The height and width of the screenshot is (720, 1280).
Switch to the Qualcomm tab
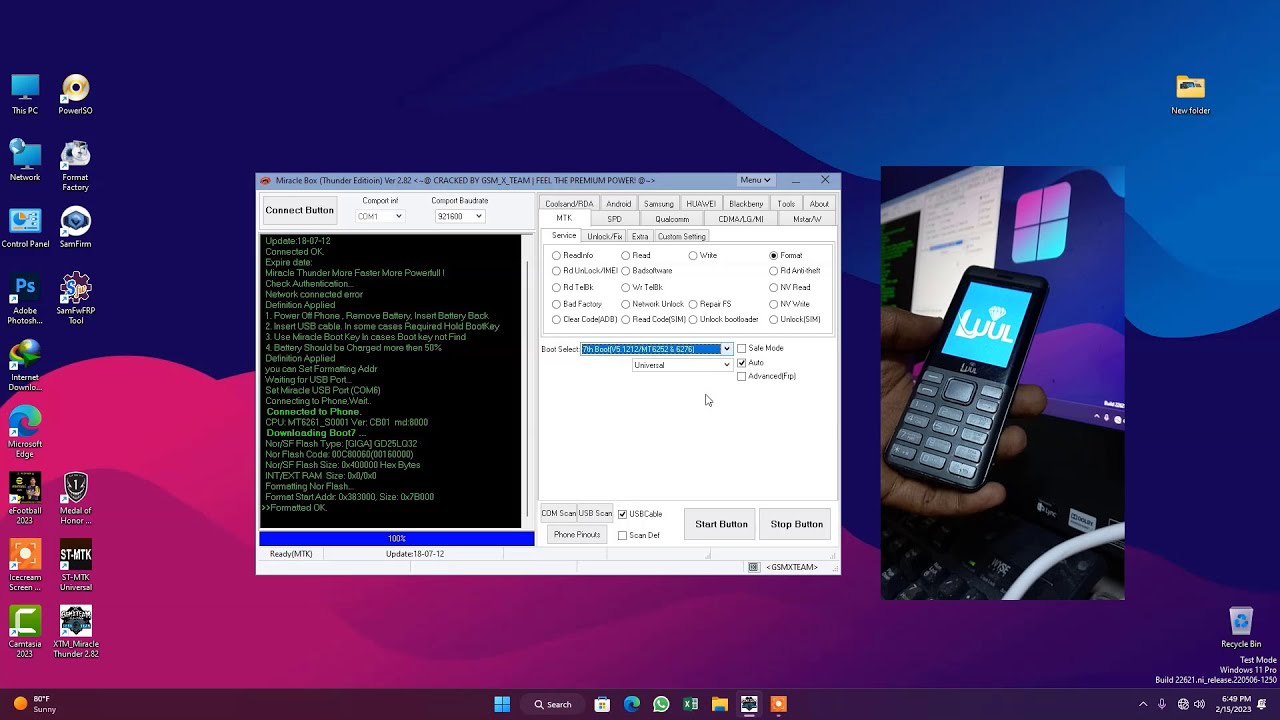[672, 219]
